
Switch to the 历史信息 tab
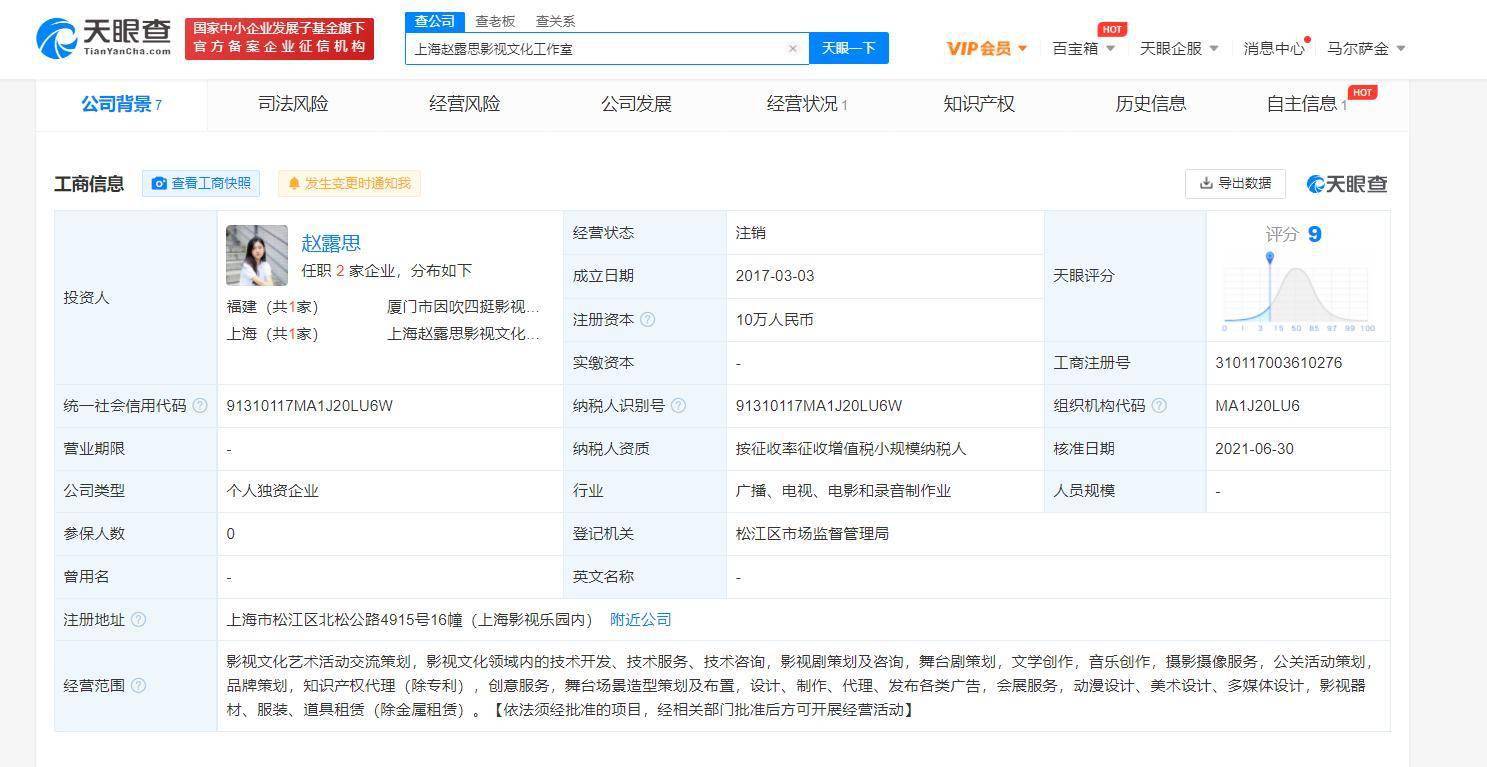[x=1151, y=104]
